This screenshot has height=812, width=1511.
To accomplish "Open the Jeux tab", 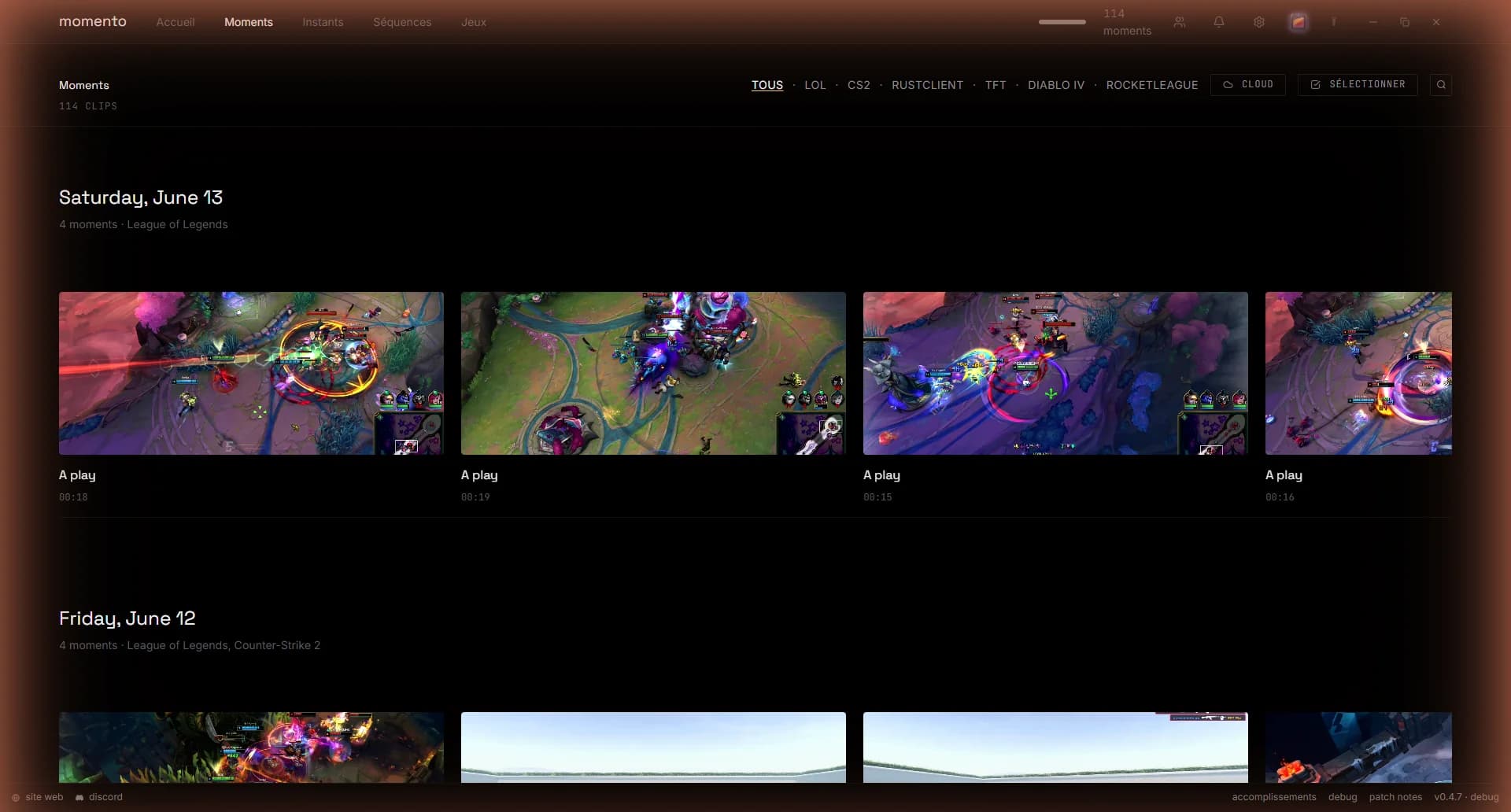I will point(474,22).
